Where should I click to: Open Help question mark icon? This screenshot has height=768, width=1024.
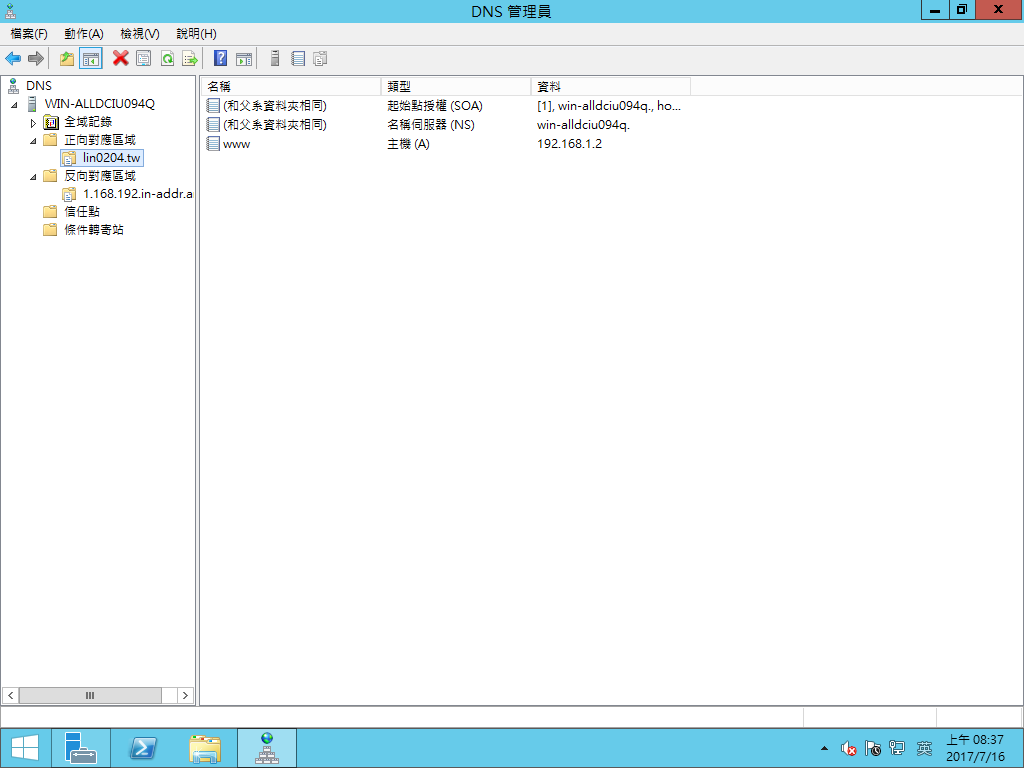point(221,59)
